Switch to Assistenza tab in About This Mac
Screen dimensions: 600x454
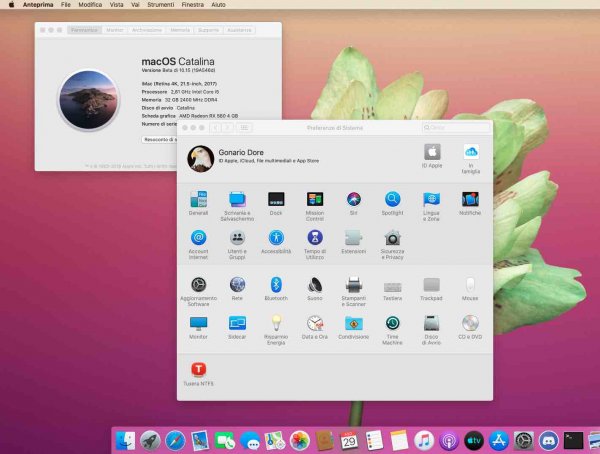click(x=239, y=30)
